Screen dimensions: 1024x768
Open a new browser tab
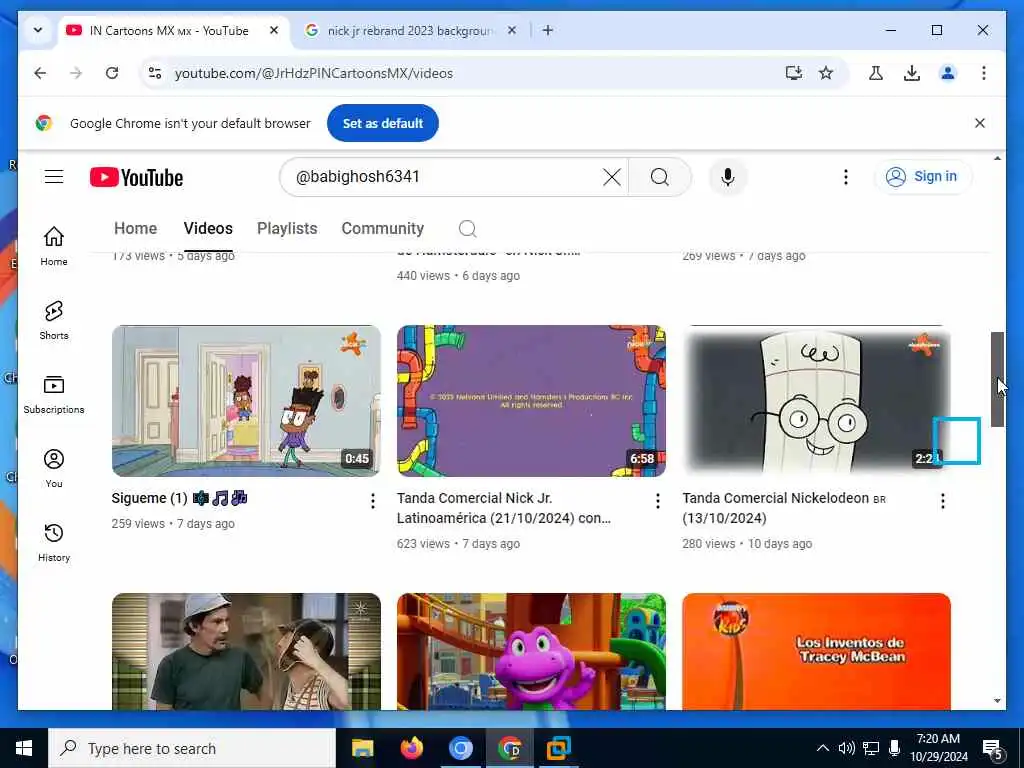[548, 30]
